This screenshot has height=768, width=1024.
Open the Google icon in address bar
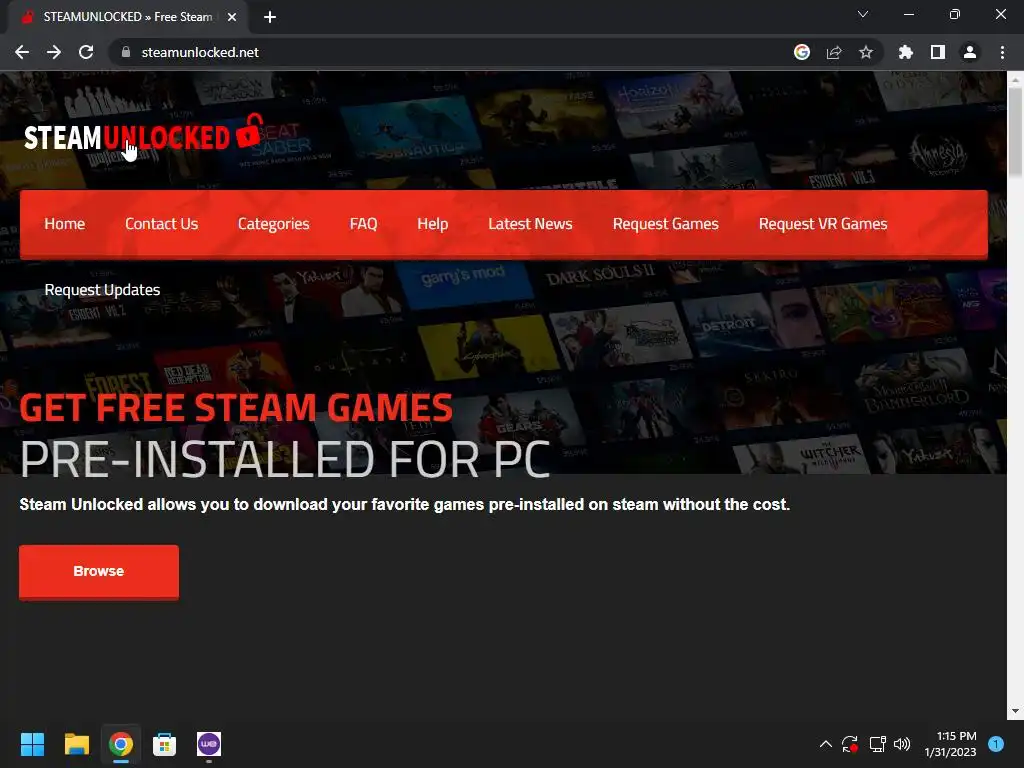[x=802, y=52]
